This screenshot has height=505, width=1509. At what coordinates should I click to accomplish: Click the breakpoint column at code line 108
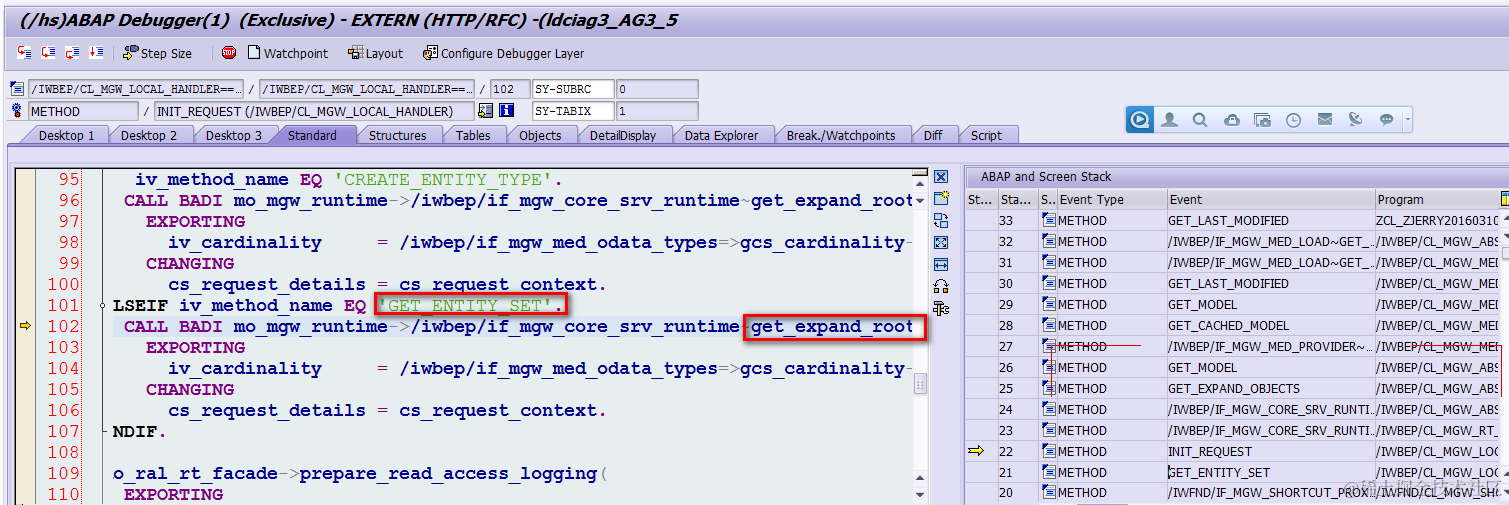coord(25,452)
